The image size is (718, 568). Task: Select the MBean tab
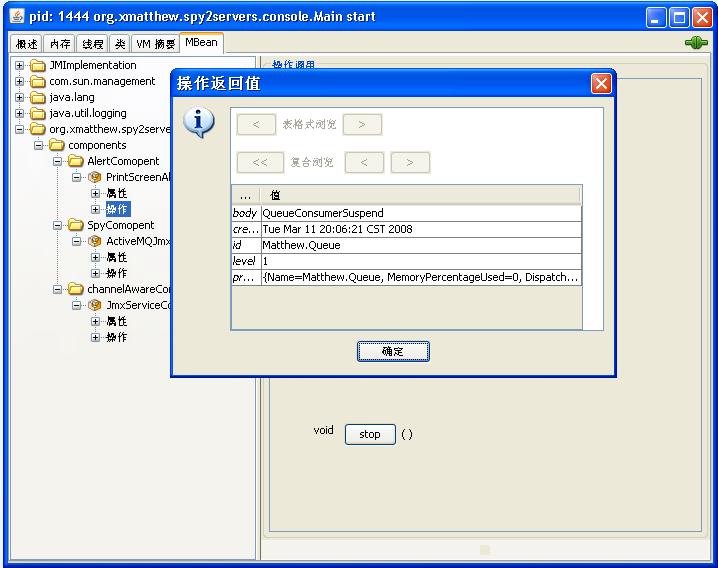(x=201, y=43)
